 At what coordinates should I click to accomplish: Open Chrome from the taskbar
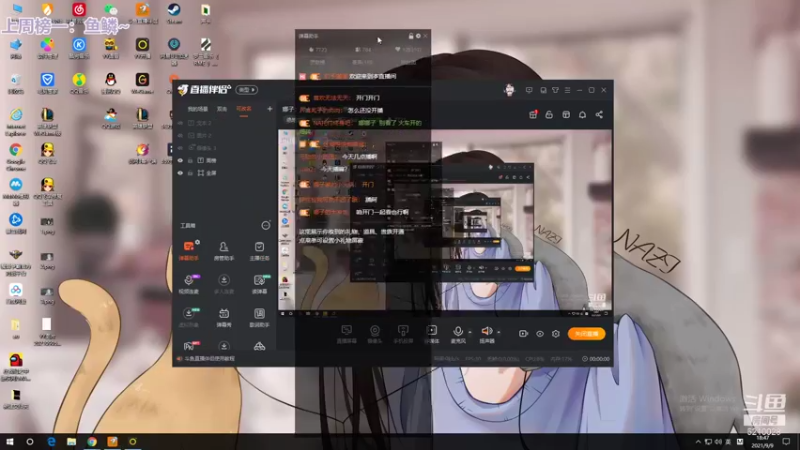[92, 441]
